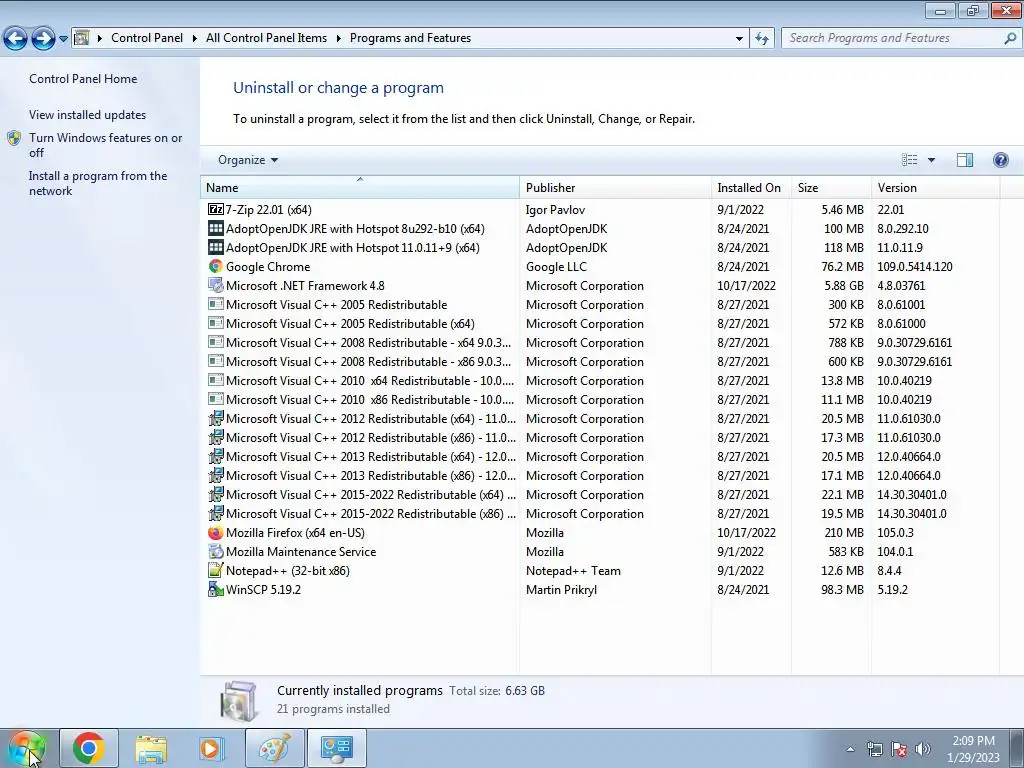Click the Notepad++ list icon

216,571
